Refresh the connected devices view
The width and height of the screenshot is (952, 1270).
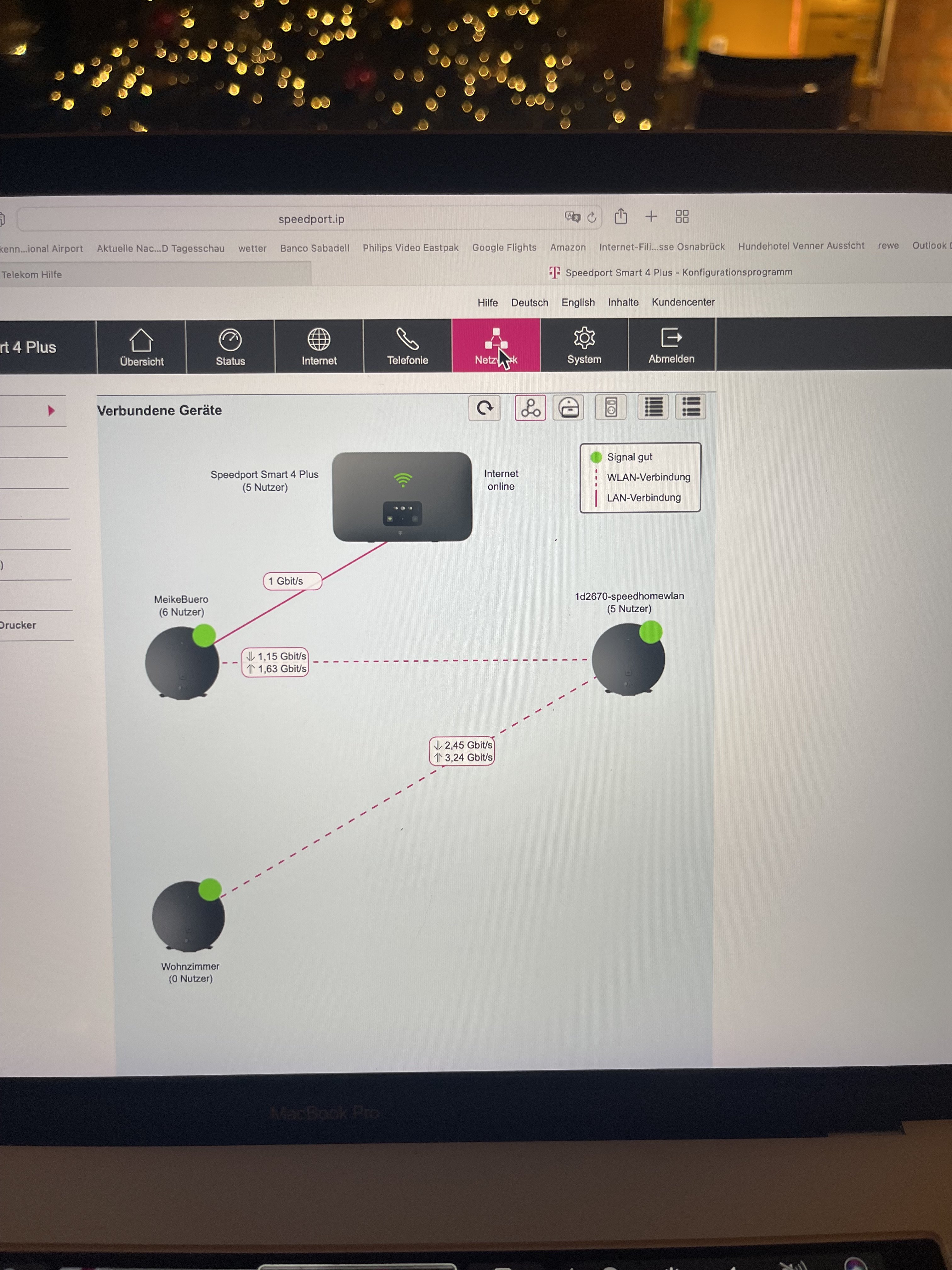tap(484, 408)
